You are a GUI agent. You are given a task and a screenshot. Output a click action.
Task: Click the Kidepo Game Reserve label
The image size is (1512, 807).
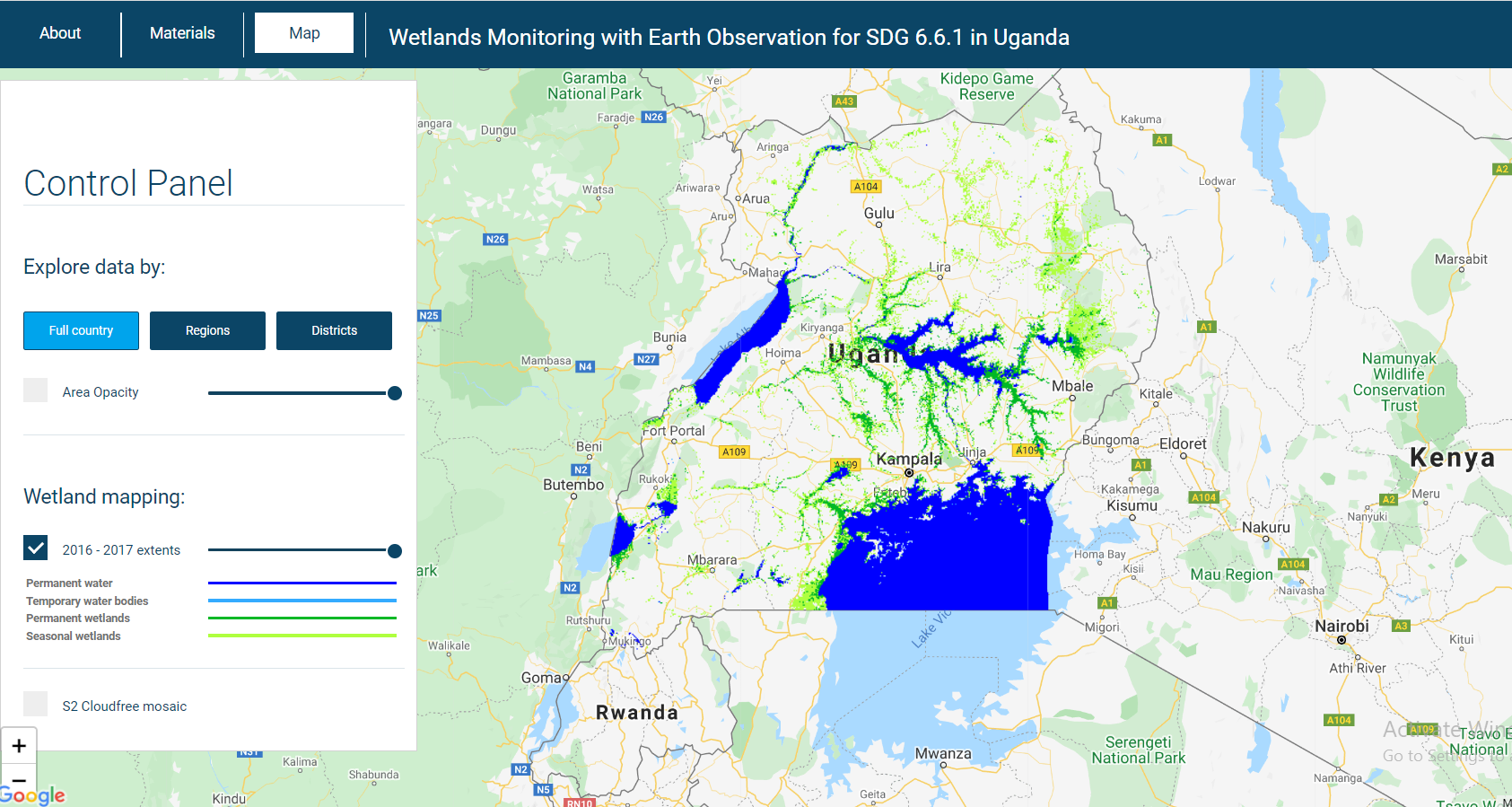pos(986,86)
